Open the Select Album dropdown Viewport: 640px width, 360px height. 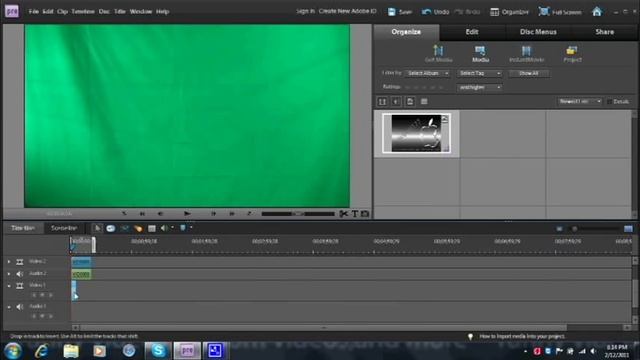coord(428,73)
